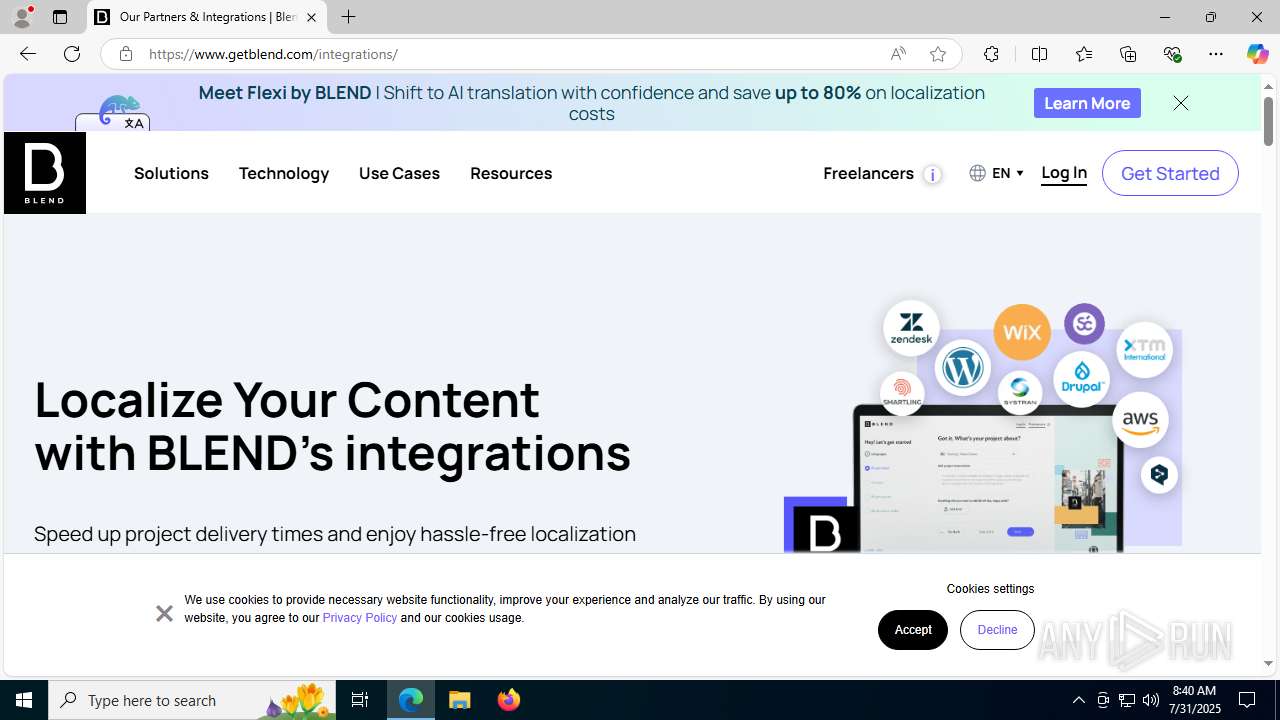This screenshot has height=720, width=1280.
Task: Click the BLEND logo in header
Action: [45, 173]
